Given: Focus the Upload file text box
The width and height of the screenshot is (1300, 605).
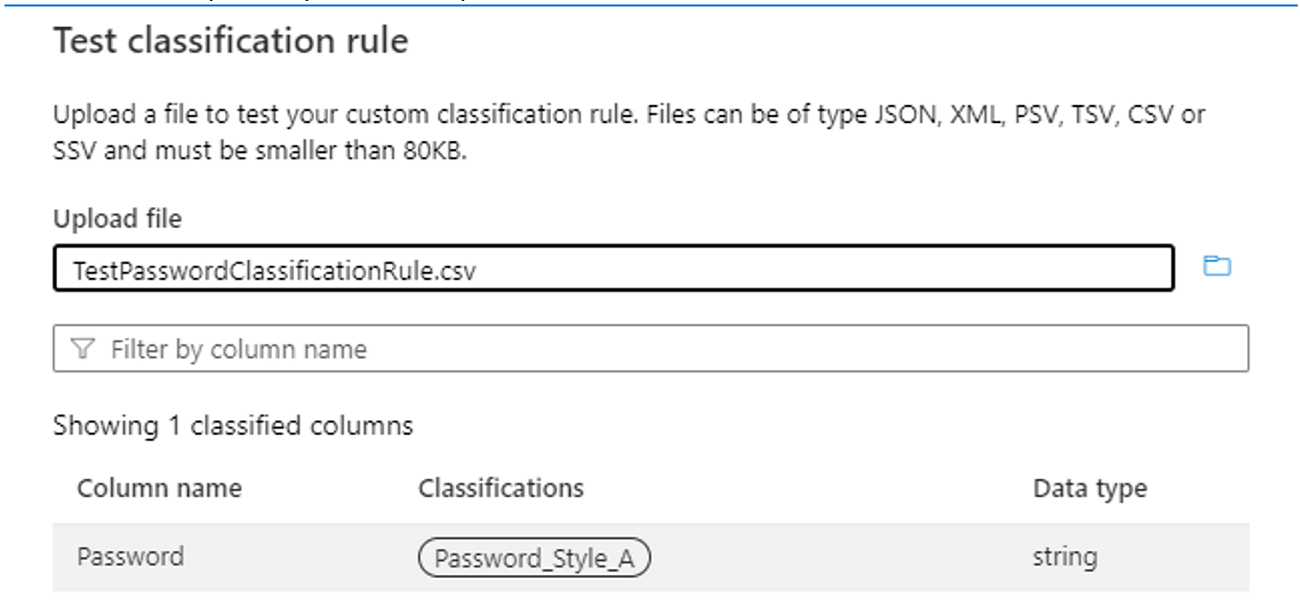Looking at the screenshot, I should (613, 269).
